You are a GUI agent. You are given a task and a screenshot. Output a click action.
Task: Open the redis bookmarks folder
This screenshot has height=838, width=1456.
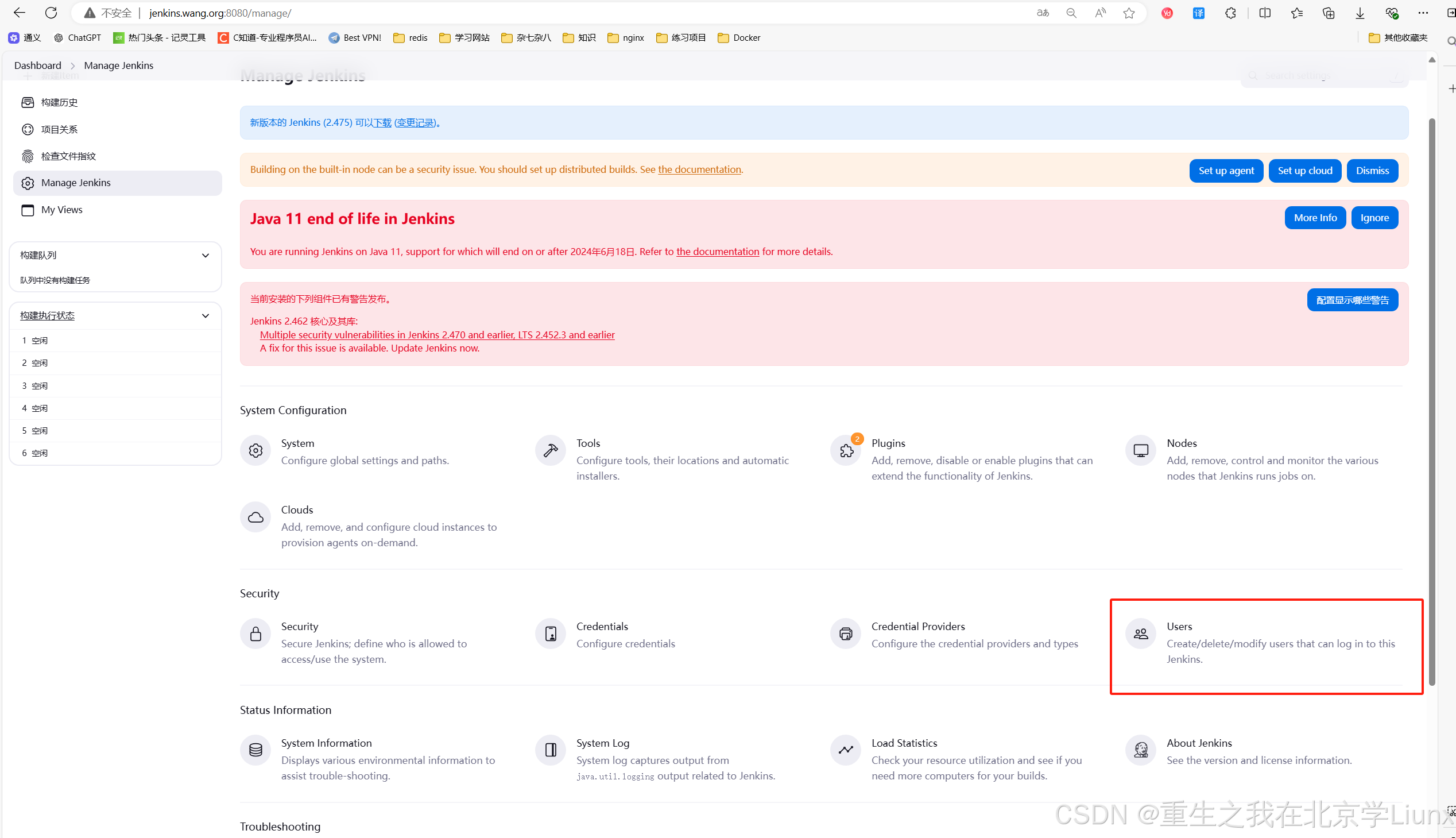coord(410,38)
